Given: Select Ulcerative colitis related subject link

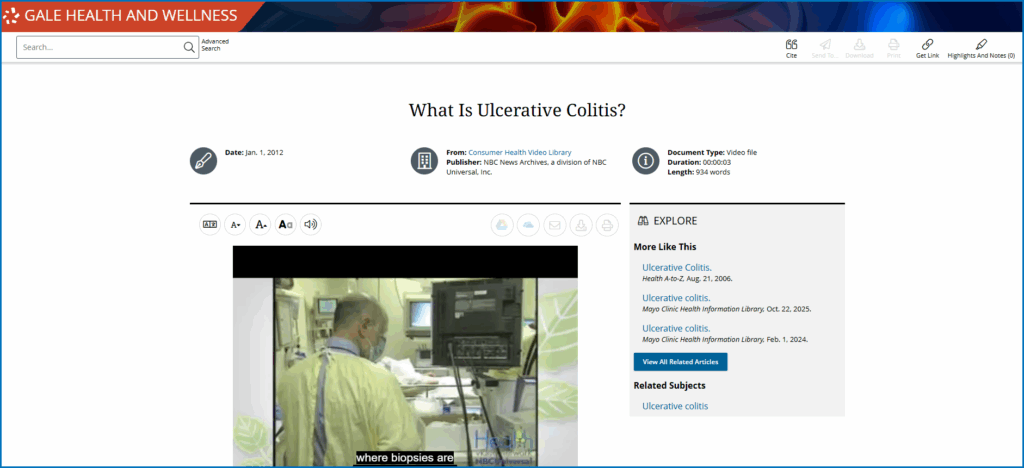Looking at the screenshot, I should click(x=675, y=406).
